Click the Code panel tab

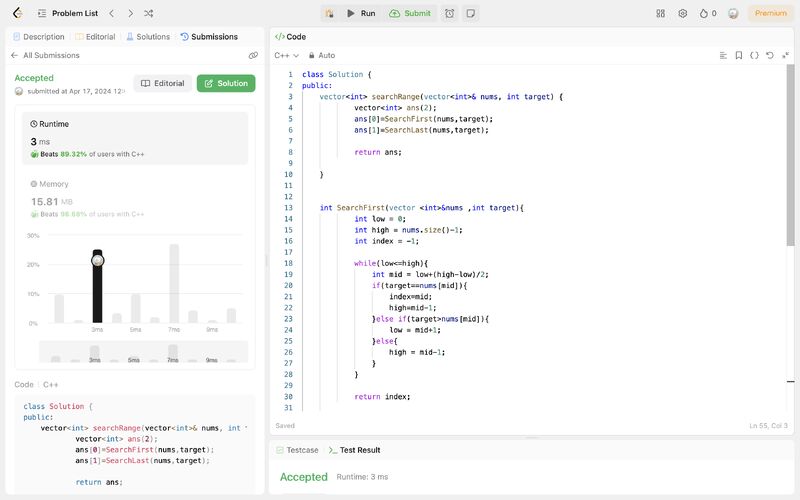(290, 37)
